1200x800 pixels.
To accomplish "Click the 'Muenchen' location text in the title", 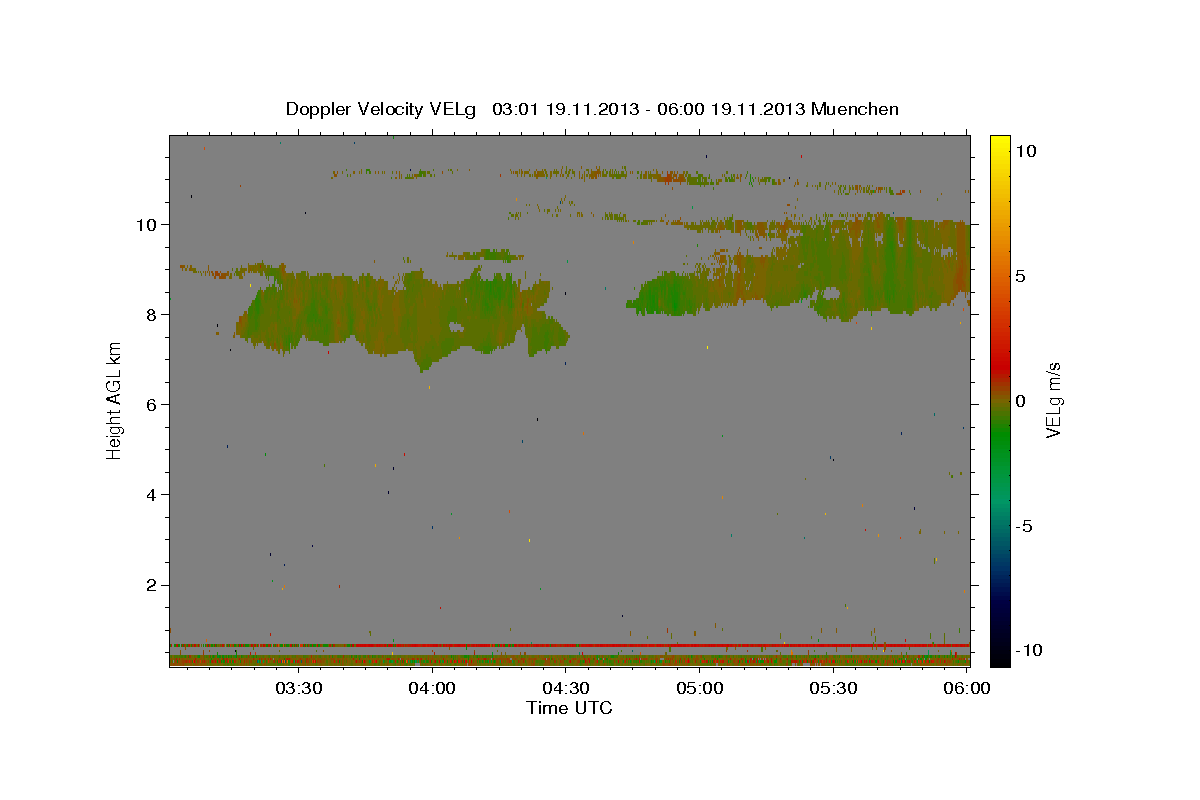I will point(855,109).
